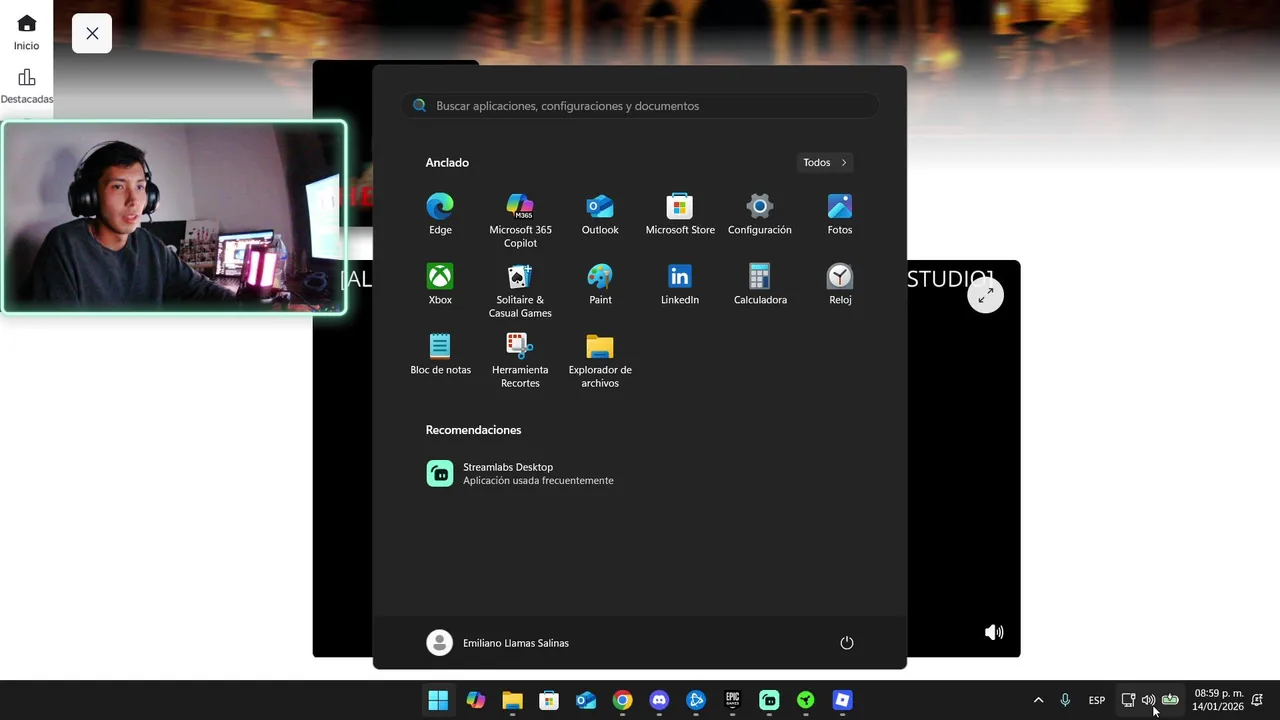The image size is (1280, 720).
Task: Open the Xbox app
Action: pos(440,285)
